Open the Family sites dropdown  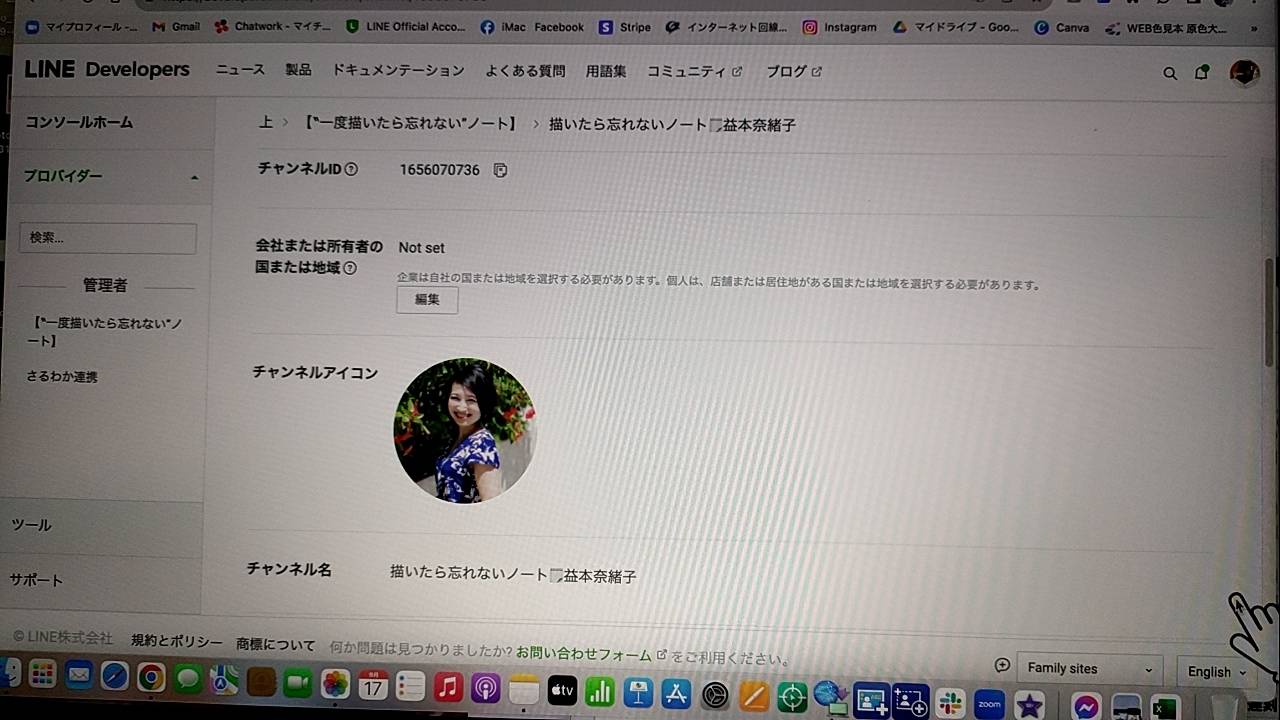tap(1089, 668)
